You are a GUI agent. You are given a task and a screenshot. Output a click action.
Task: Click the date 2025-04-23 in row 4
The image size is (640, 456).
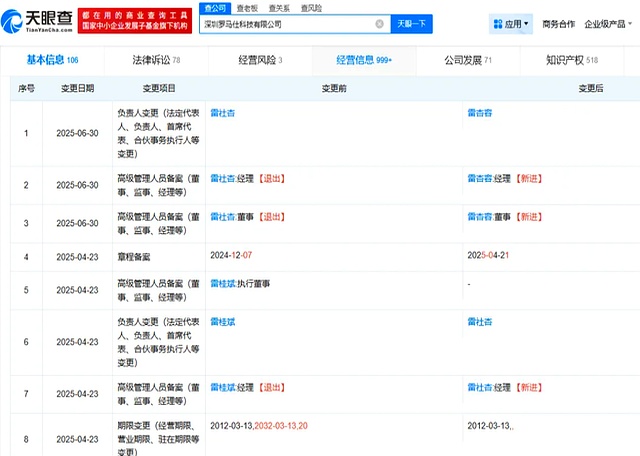click(78, 257)
